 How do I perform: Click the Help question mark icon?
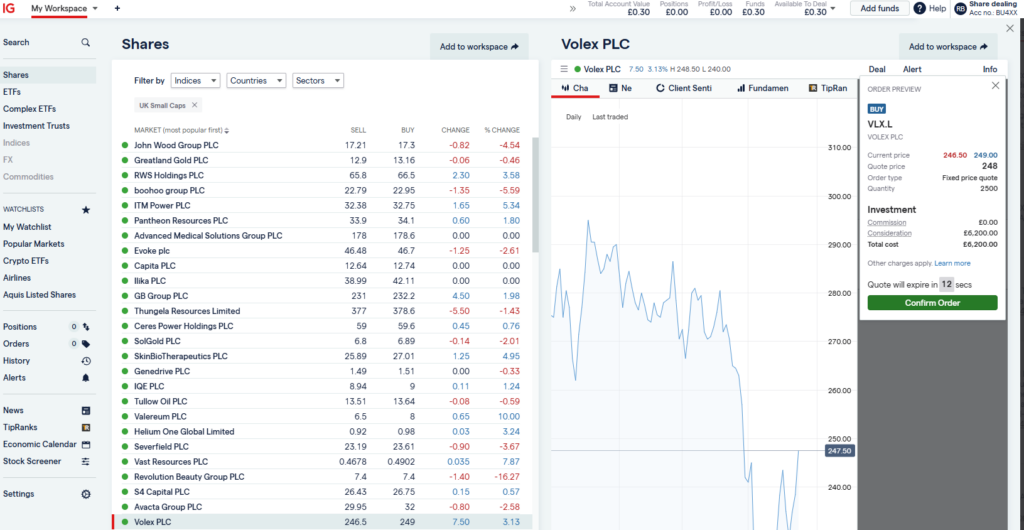920,8
